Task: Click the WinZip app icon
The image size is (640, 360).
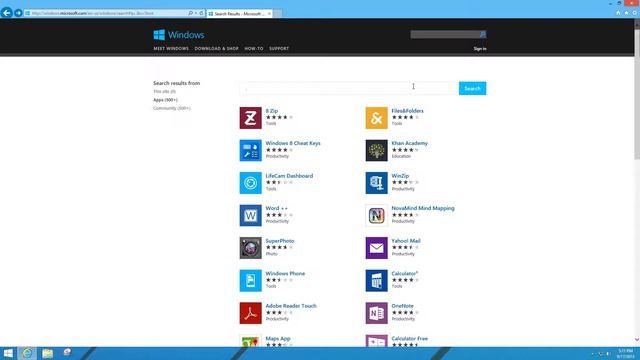Action: (x=376, y=183)
